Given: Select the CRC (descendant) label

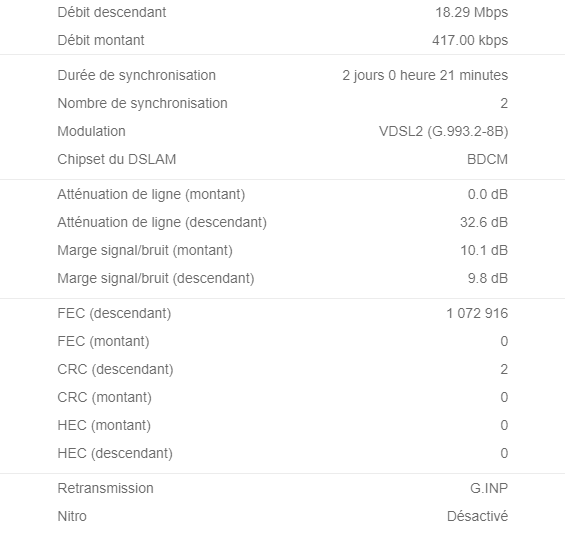Looking at the screenshot, I should tap(115, 369).
